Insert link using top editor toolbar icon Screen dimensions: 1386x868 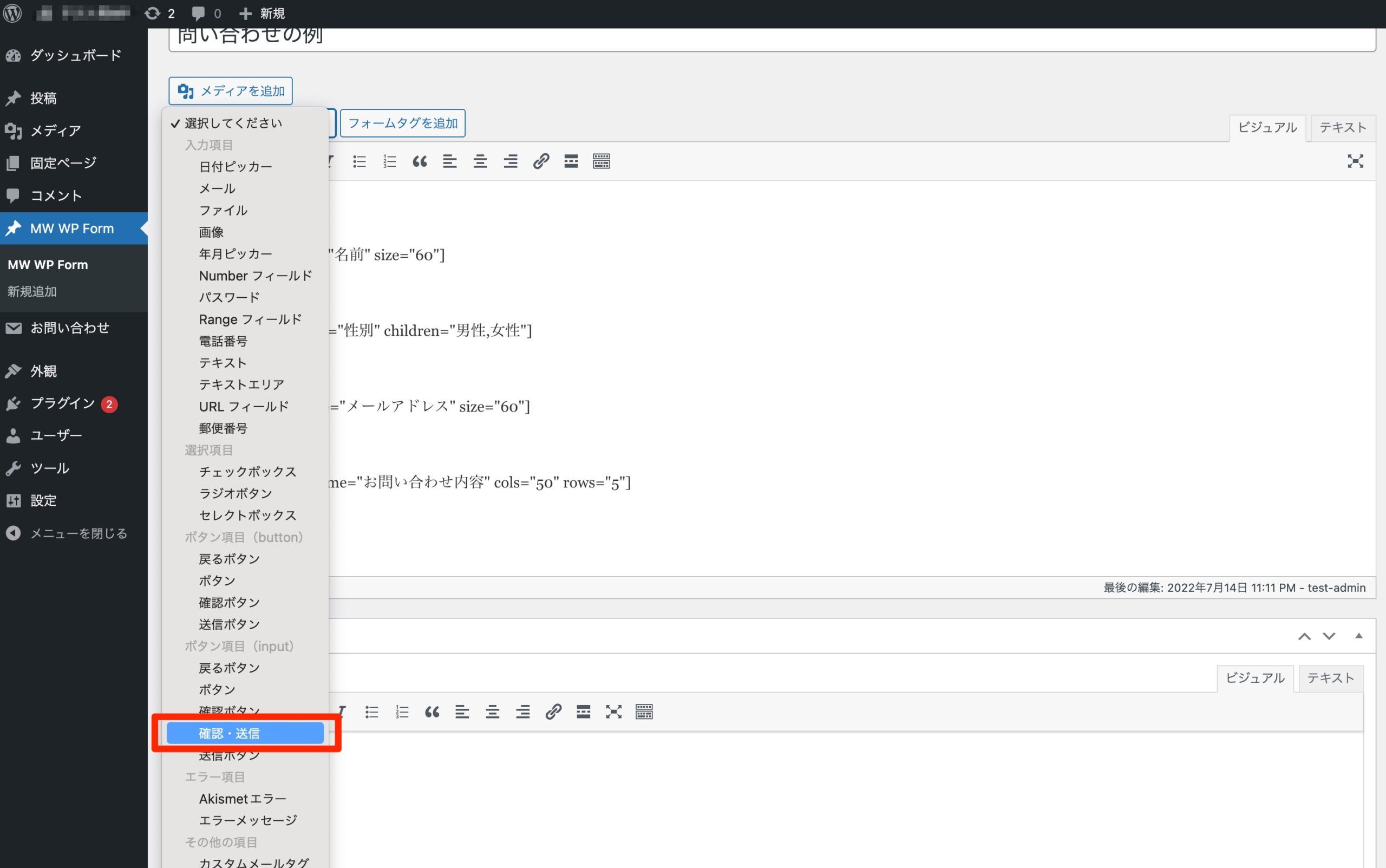(541, 161)
